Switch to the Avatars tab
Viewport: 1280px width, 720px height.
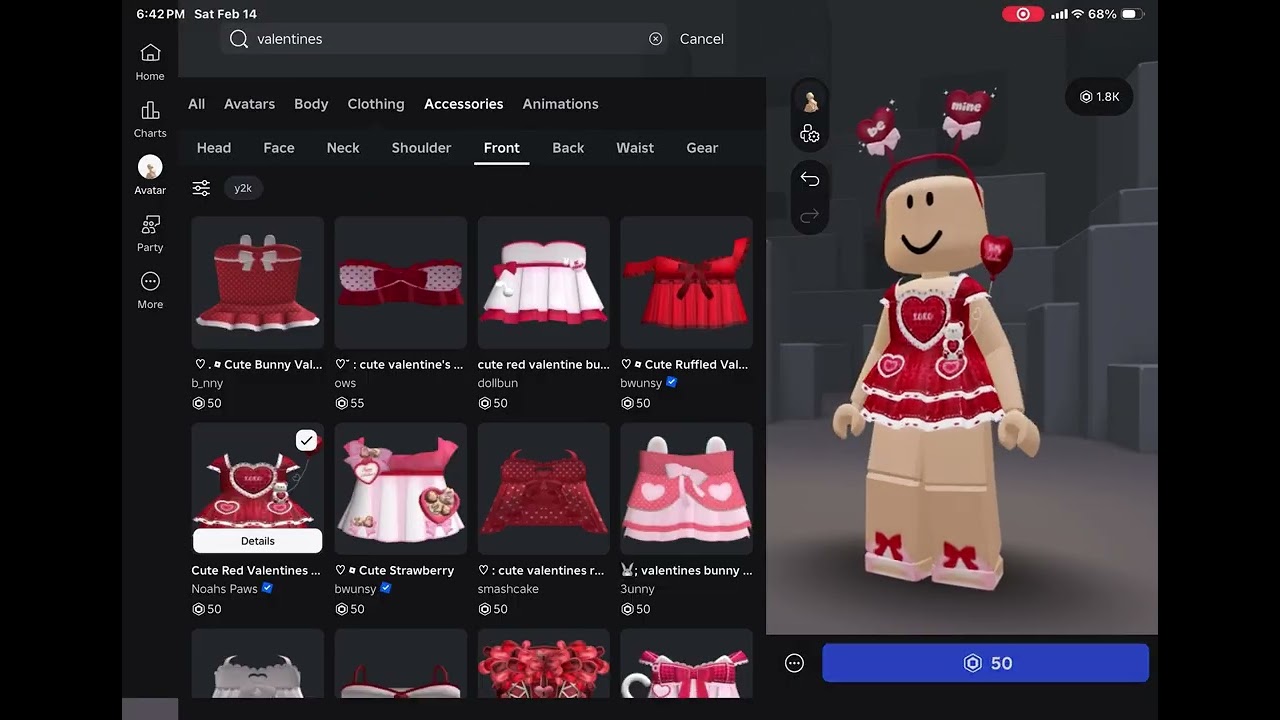(x=249, y=104)
